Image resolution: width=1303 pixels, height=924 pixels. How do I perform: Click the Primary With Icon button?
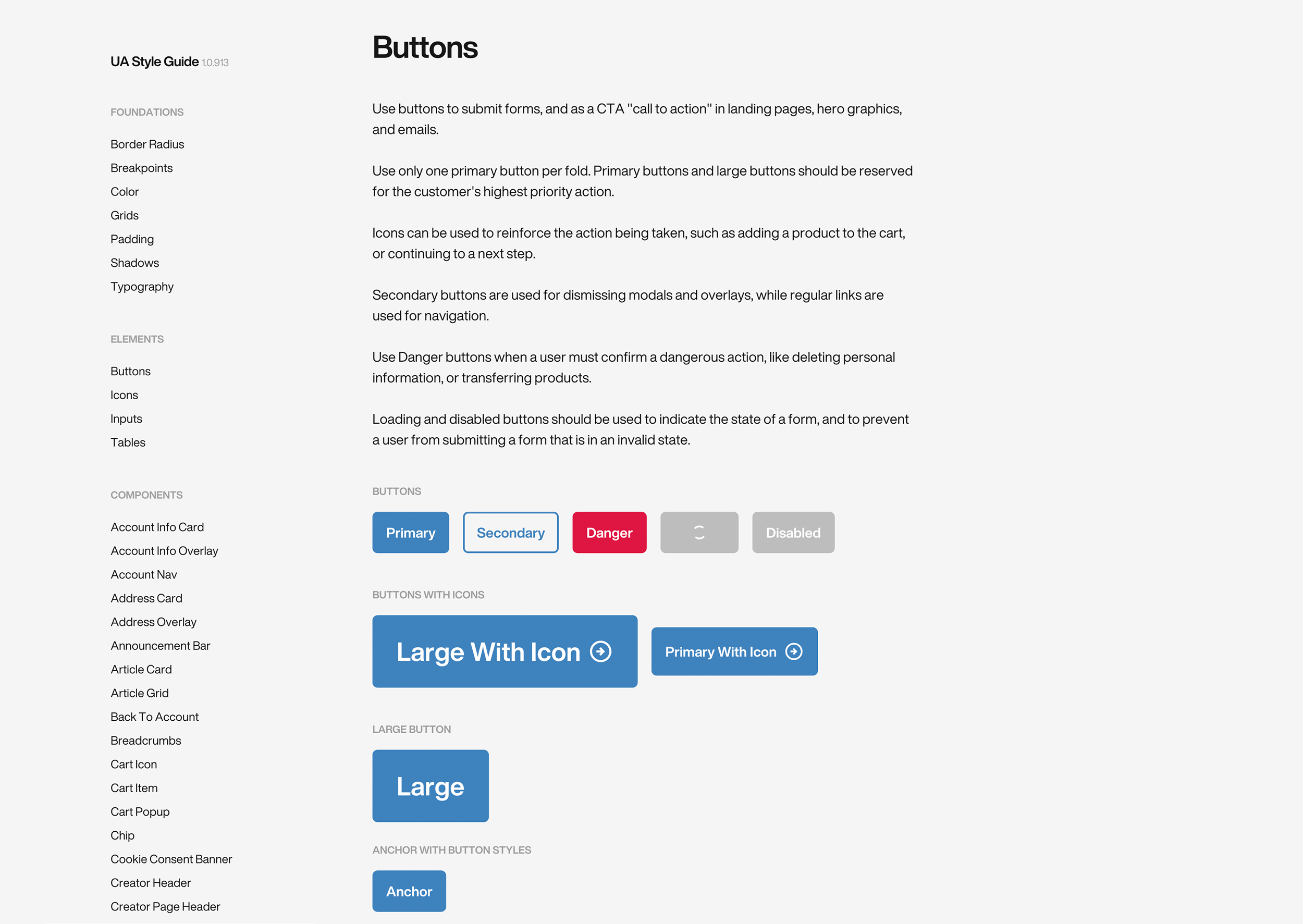tap(734, 651)
